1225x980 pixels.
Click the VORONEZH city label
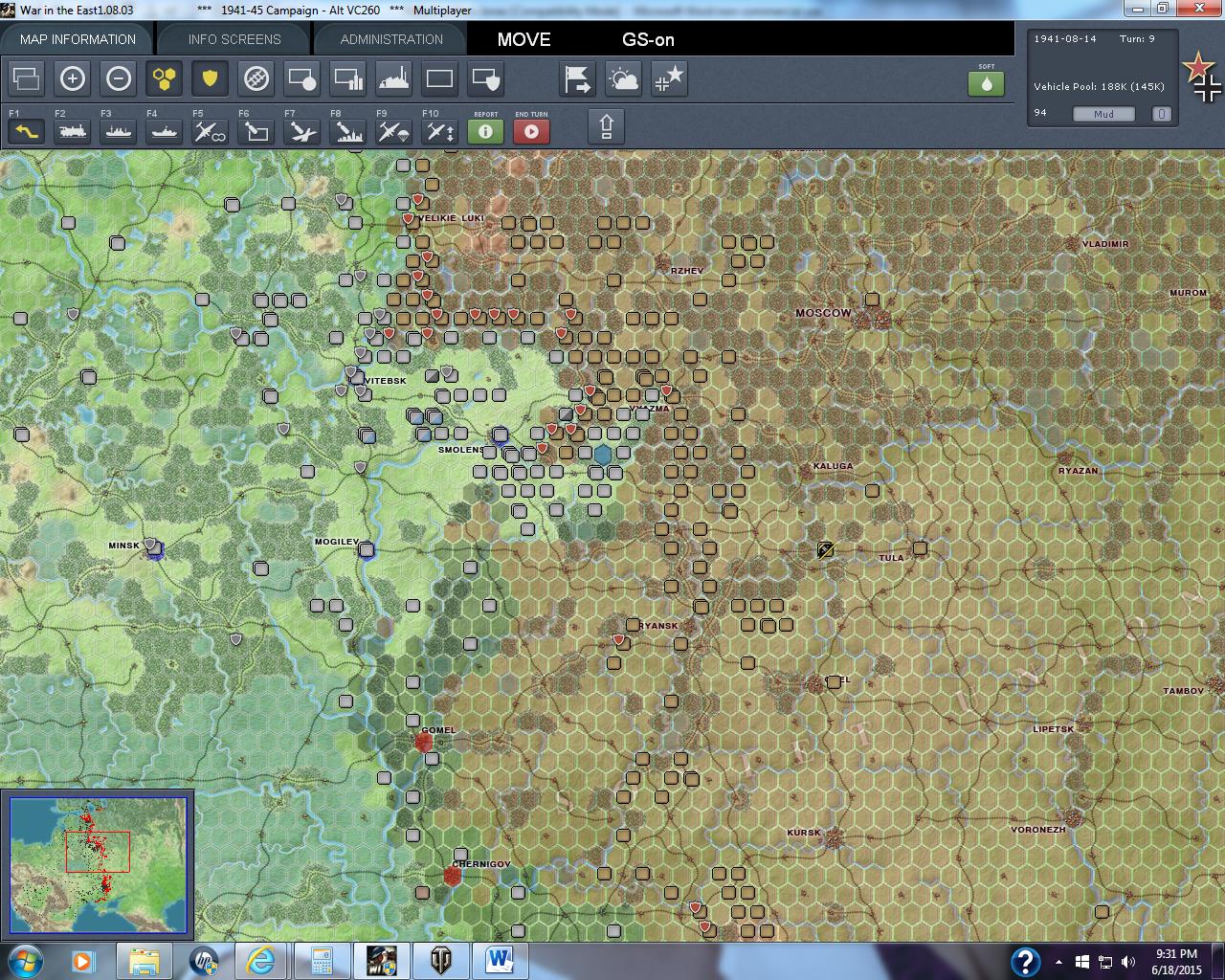[1038, 830]
